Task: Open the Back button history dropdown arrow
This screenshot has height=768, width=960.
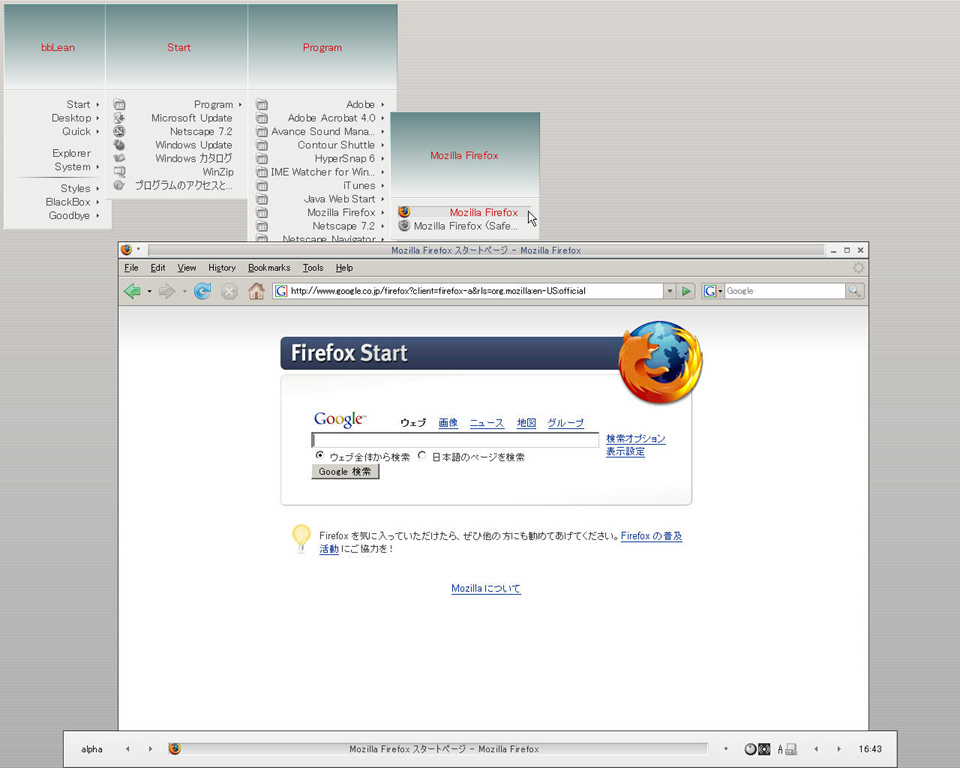Action: (149, 291)
